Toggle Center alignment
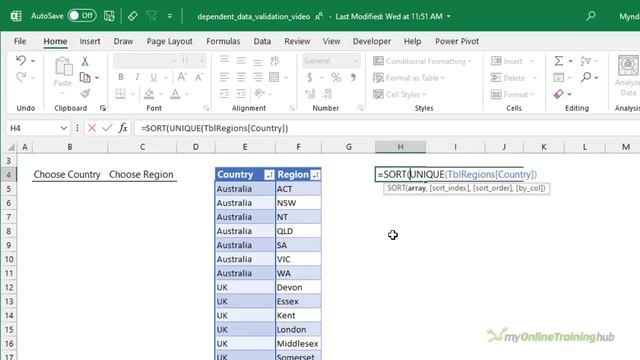 (x=241, y=77)
